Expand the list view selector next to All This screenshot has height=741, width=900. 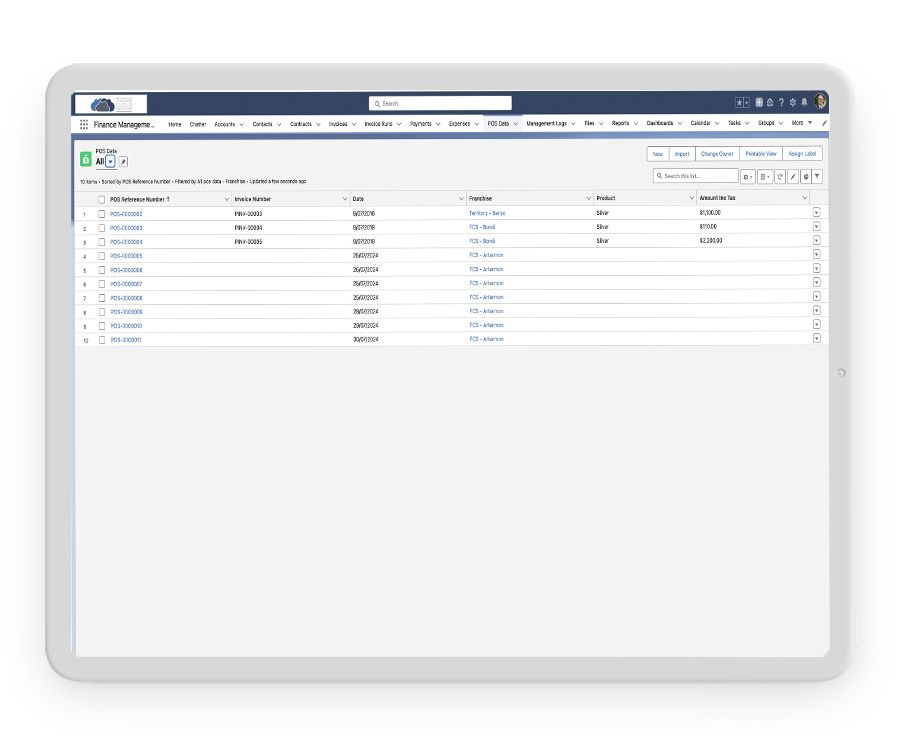pos(110,161)
